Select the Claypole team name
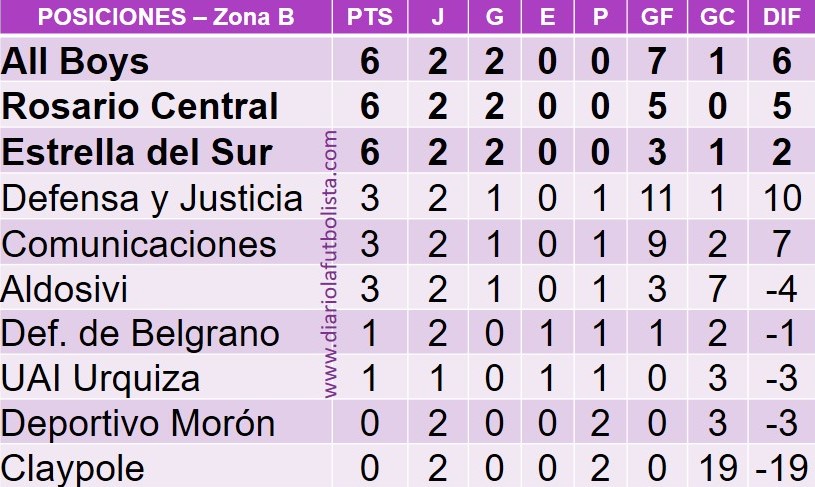This screenshot has height=487, width=815. point(74,468)
